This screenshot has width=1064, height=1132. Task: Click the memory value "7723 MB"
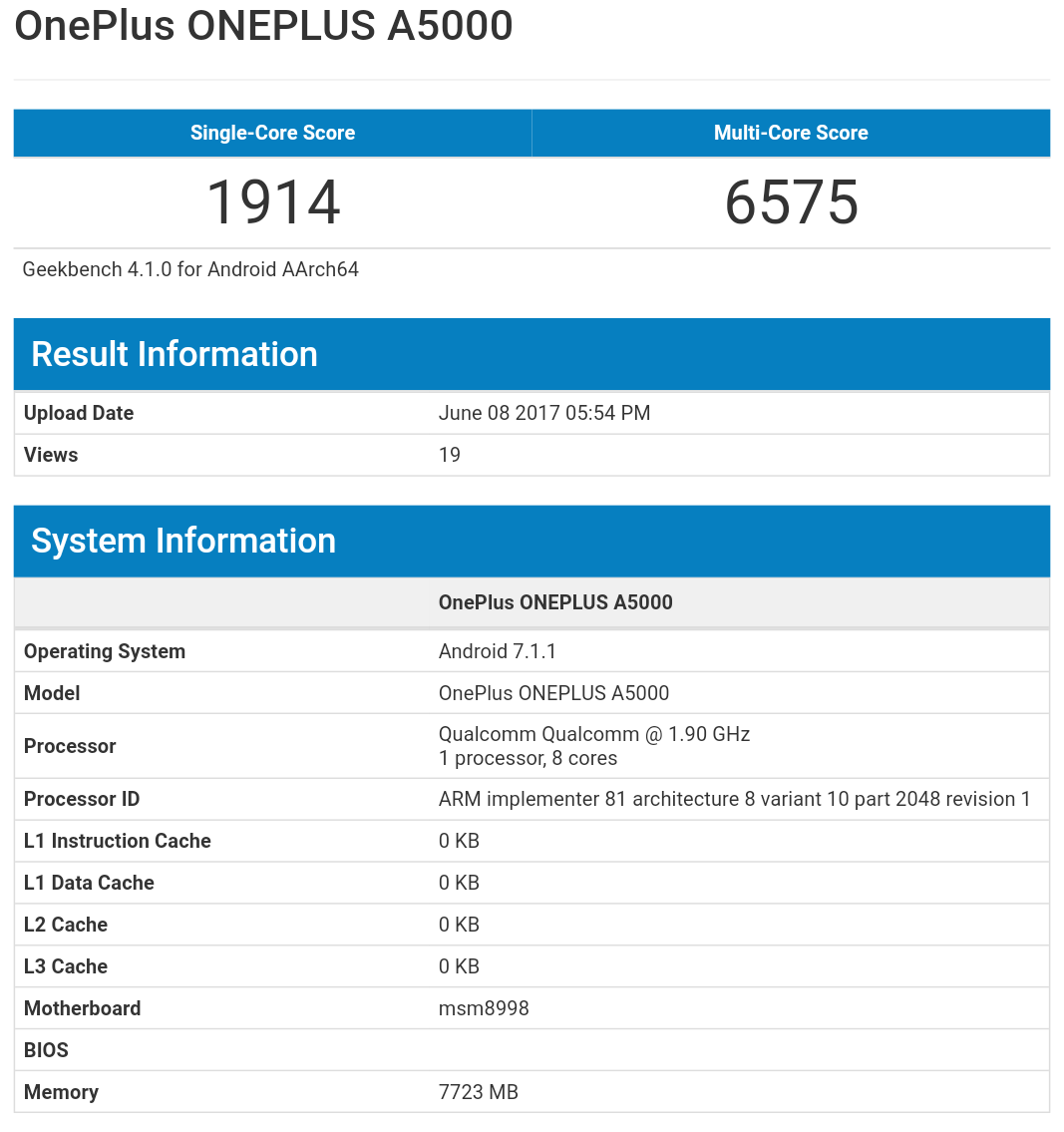(x=479, y=1092)
